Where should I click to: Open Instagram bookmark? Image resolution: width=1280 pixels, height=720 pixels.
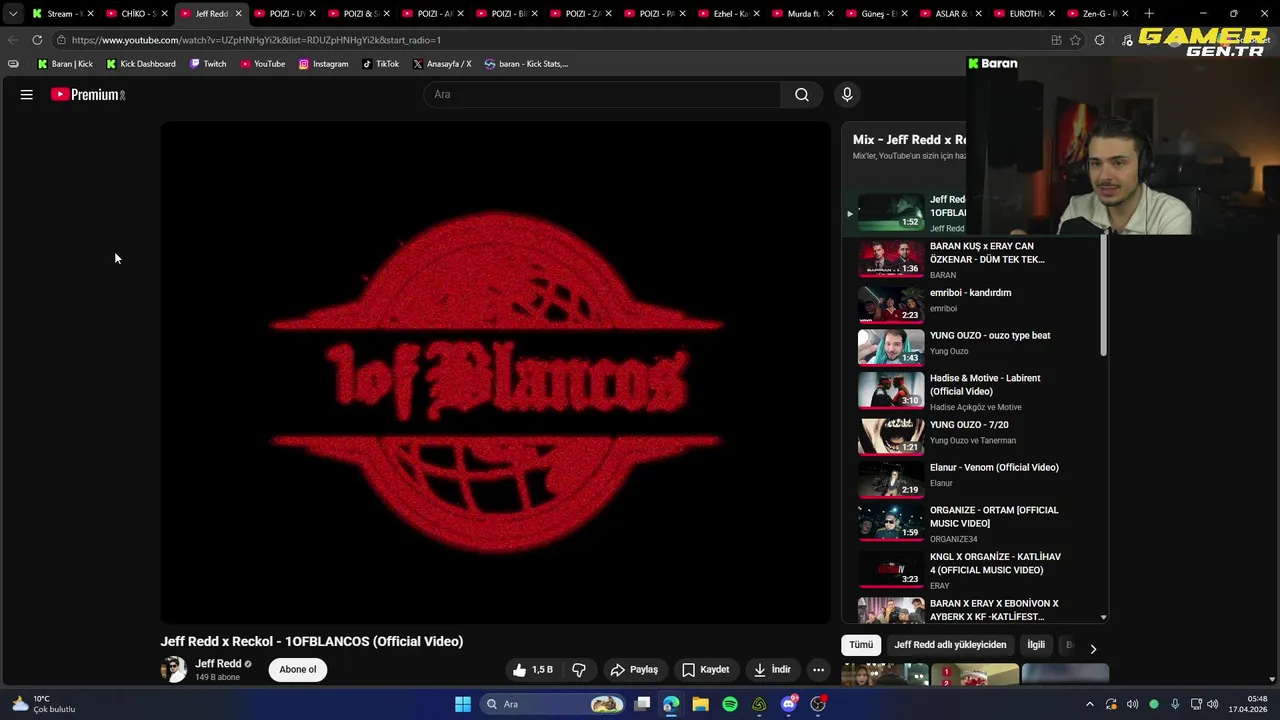[324, 64]
